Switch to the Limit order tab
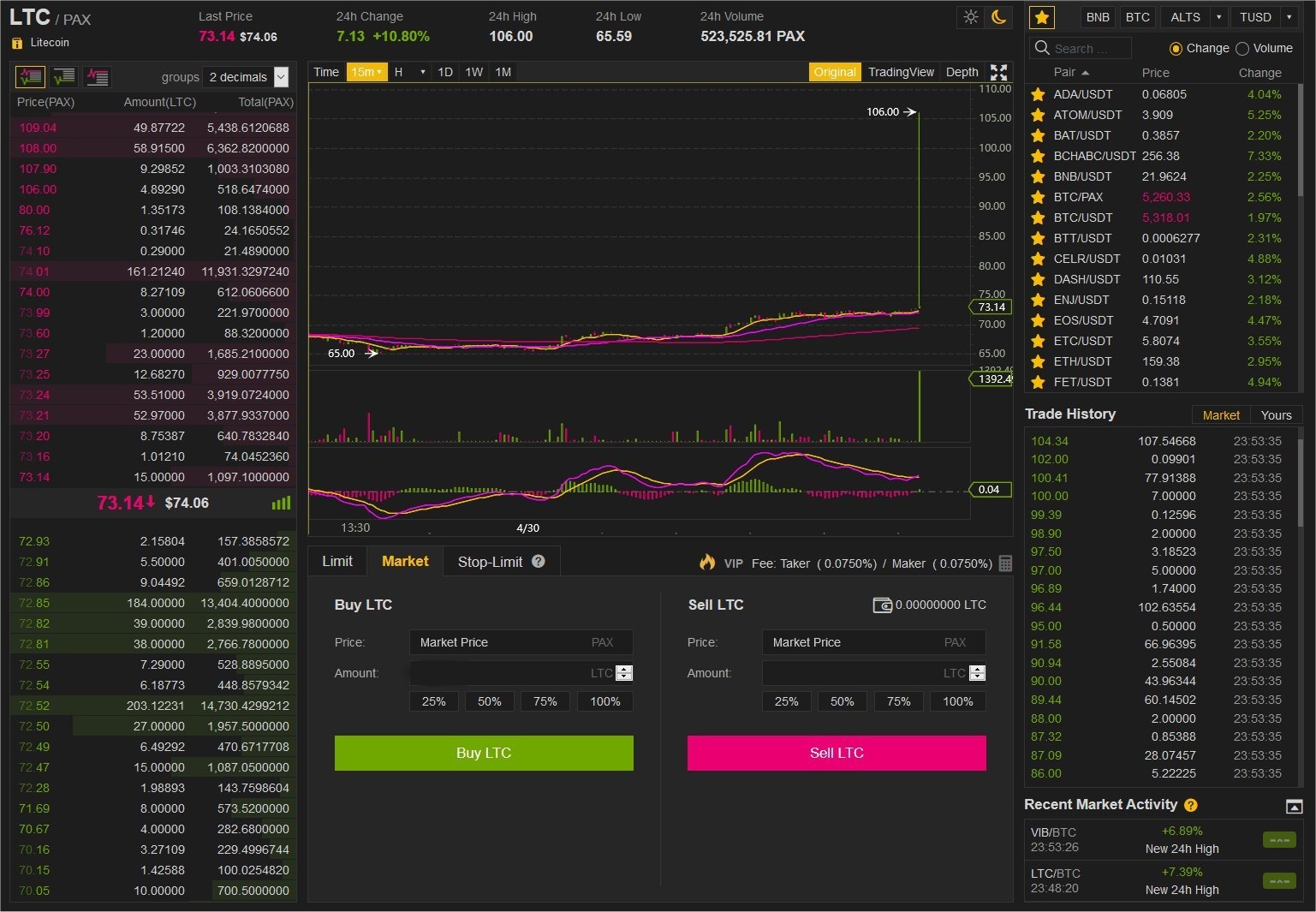 click(x=337, y=562)
